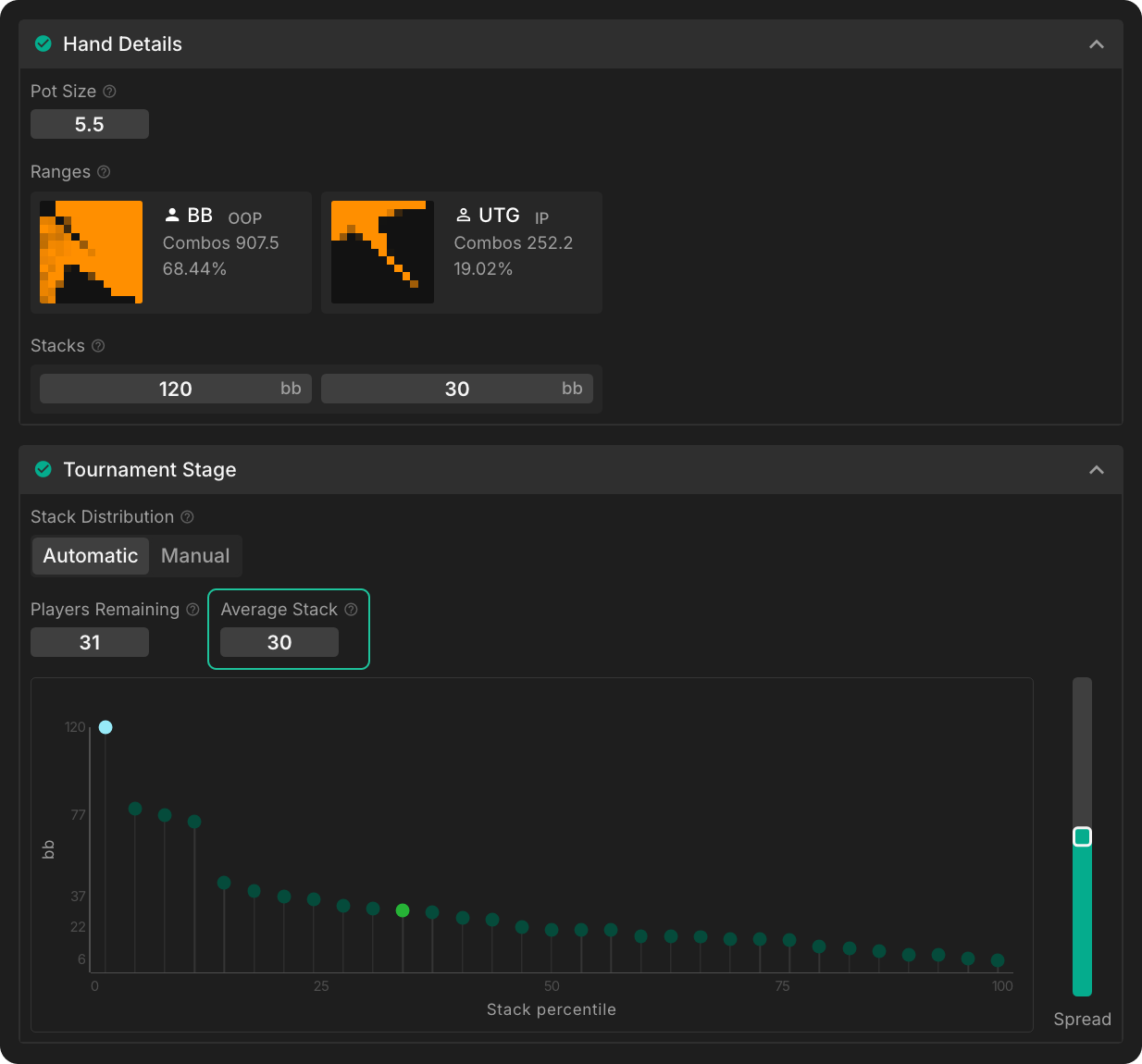Click the Stack percentile axis label
This screenshot has height=1064, width=1142.
(552, 1009)
